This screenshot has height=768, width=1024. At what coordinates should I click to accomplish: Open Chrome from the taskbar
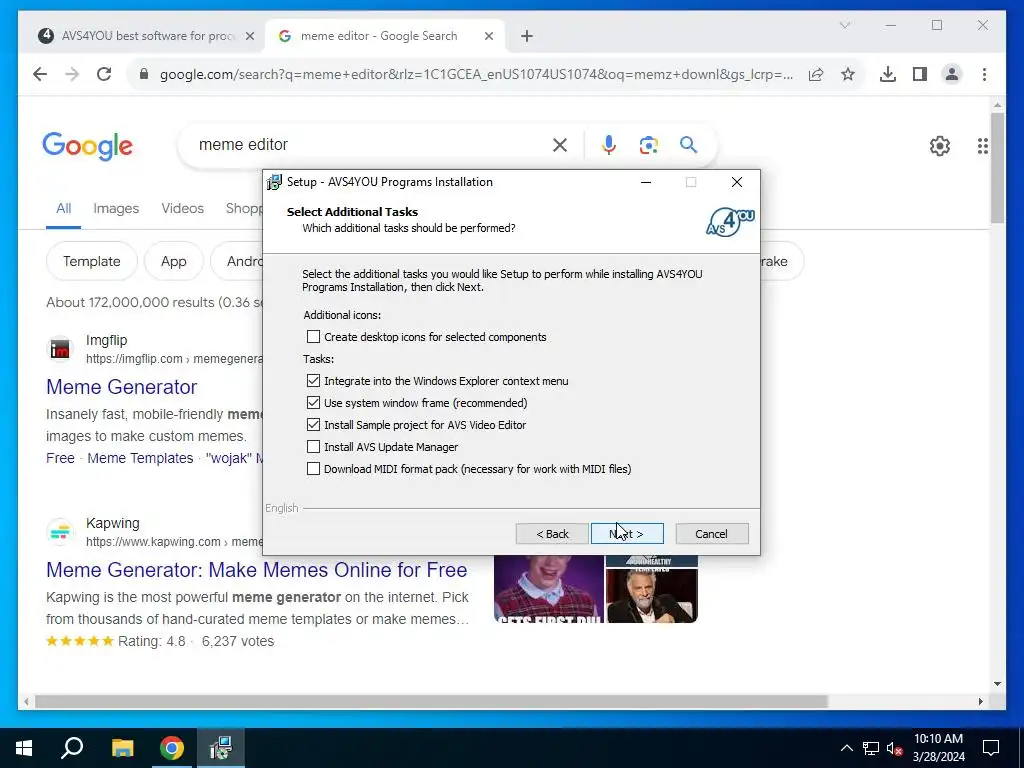pyautogui.click(x=172, y=748)
